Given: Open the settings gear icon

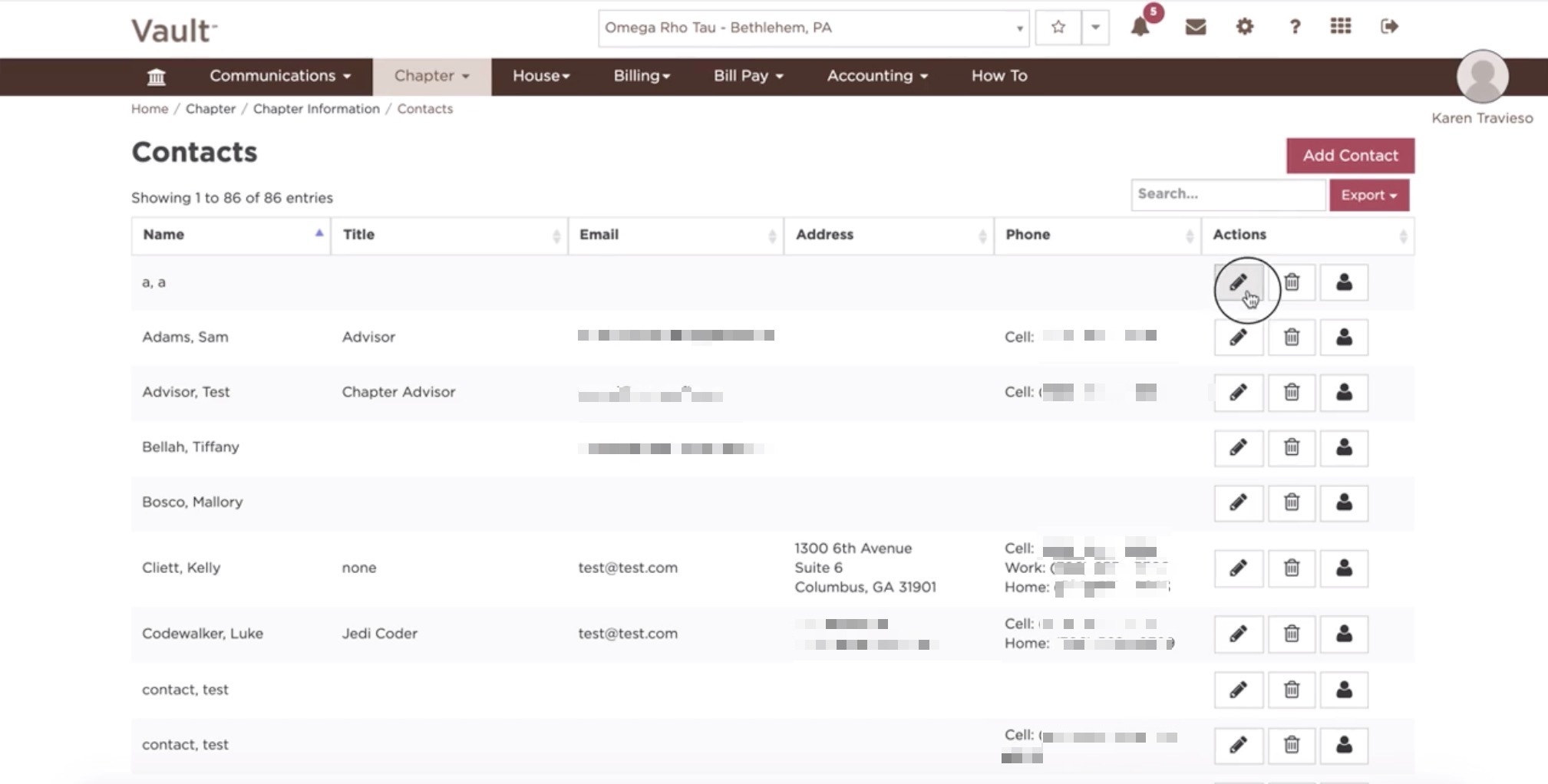Looking at the screenshot, I should click(1244, 27).
